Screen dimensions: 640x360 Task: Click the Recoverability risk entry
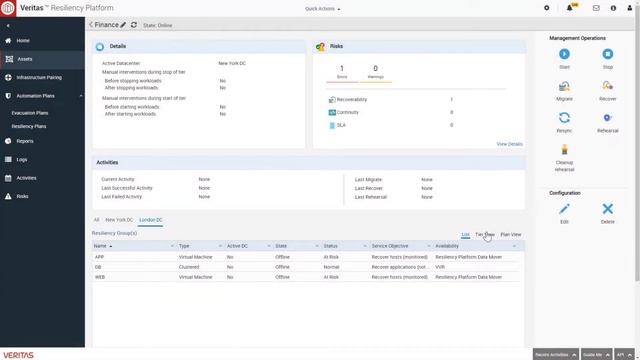click(x=351, y=100)
